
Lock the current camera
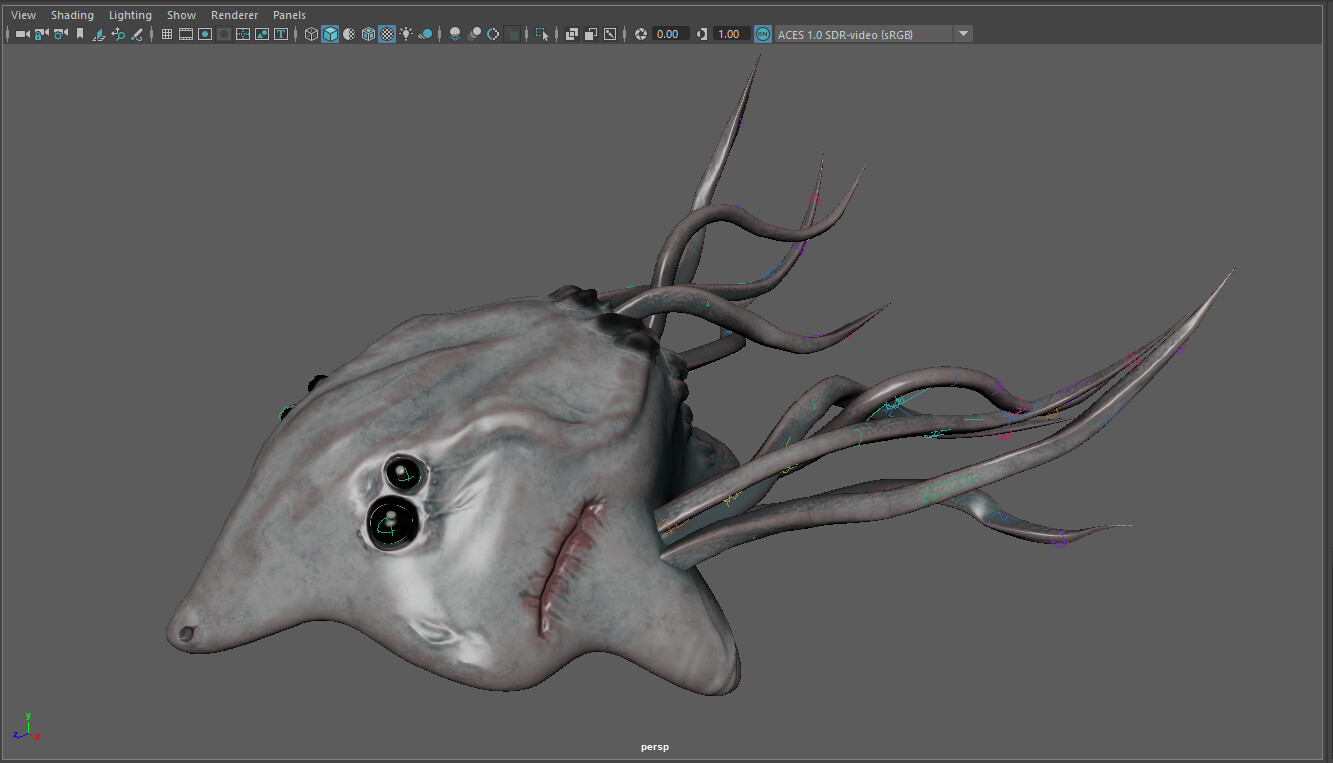pyautogui.click(x=41, y=33)
